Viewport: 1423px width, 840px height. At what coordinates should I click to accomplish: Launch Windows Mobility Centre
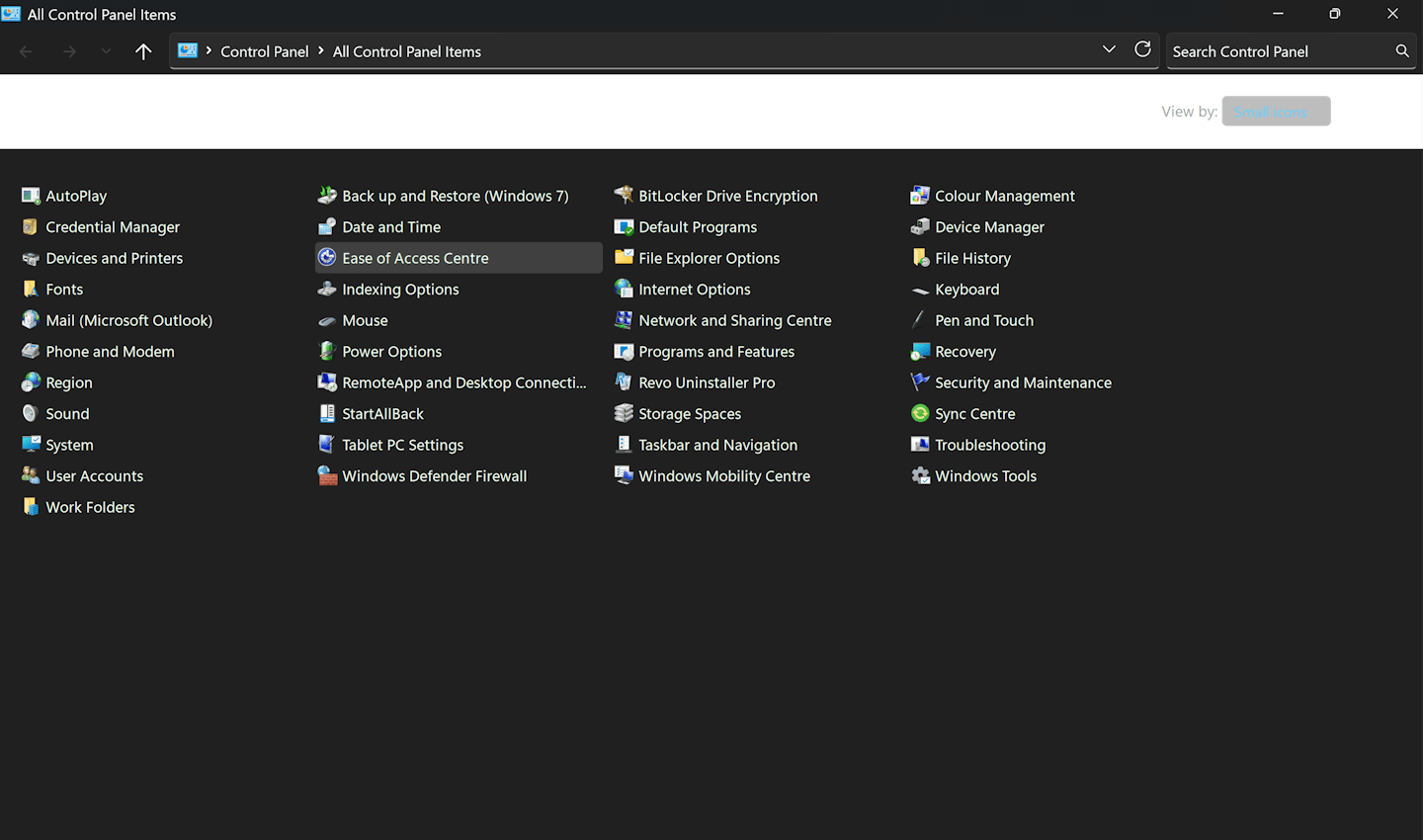724,475
